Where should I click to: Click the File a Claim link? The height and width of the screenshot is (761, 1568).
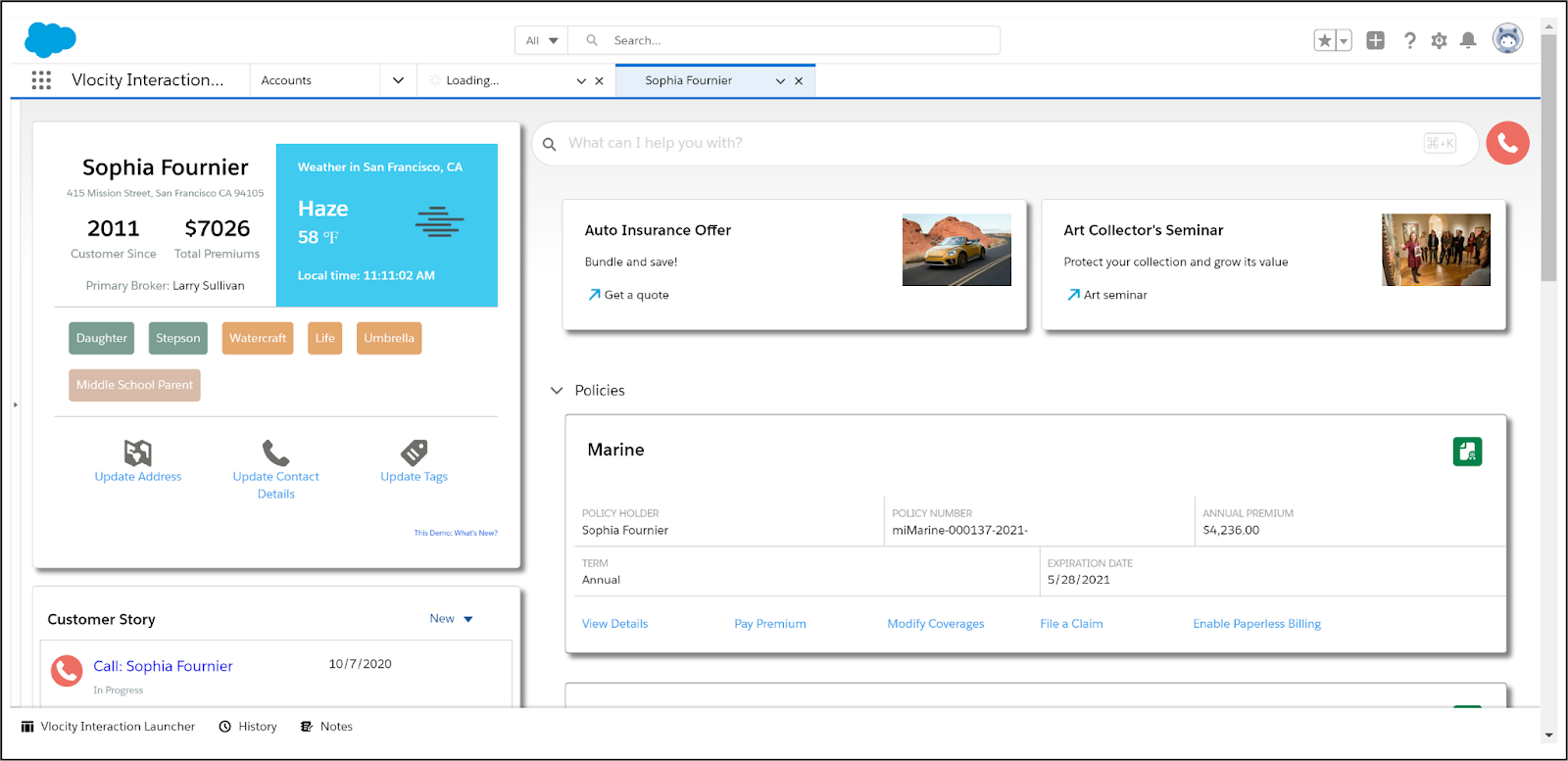[x=1071, y=624]
